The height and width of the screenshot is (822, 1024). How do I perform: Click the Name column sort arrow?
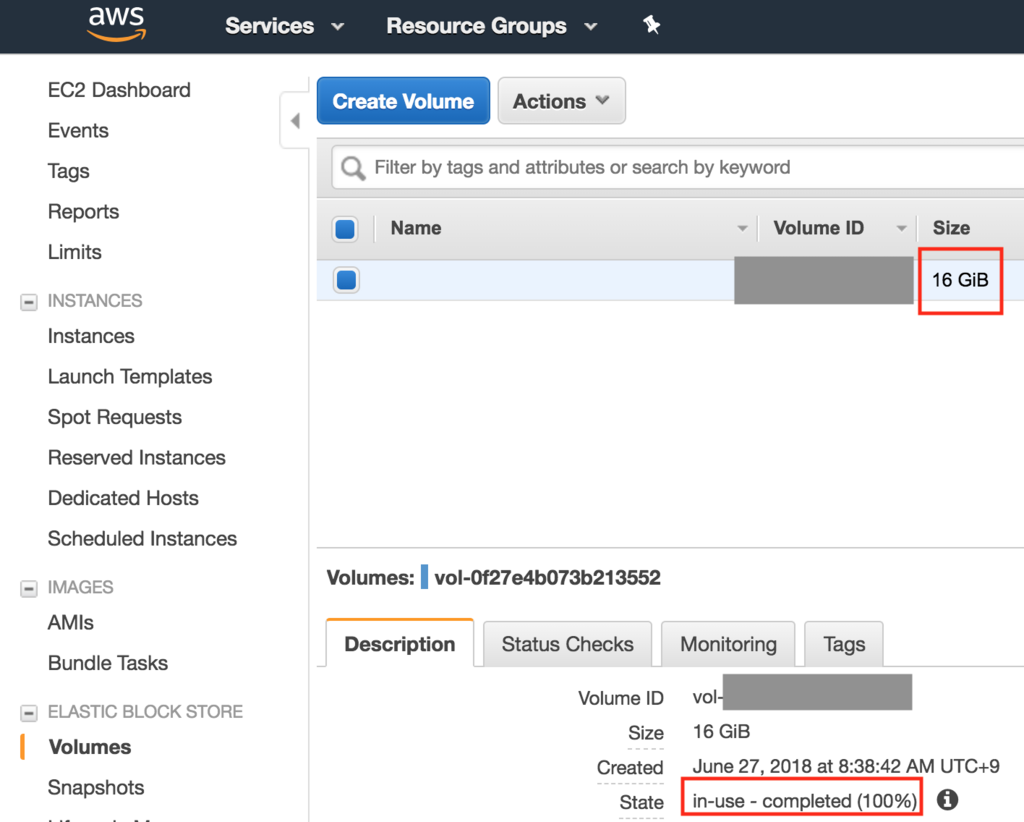[x=742, y=229]
